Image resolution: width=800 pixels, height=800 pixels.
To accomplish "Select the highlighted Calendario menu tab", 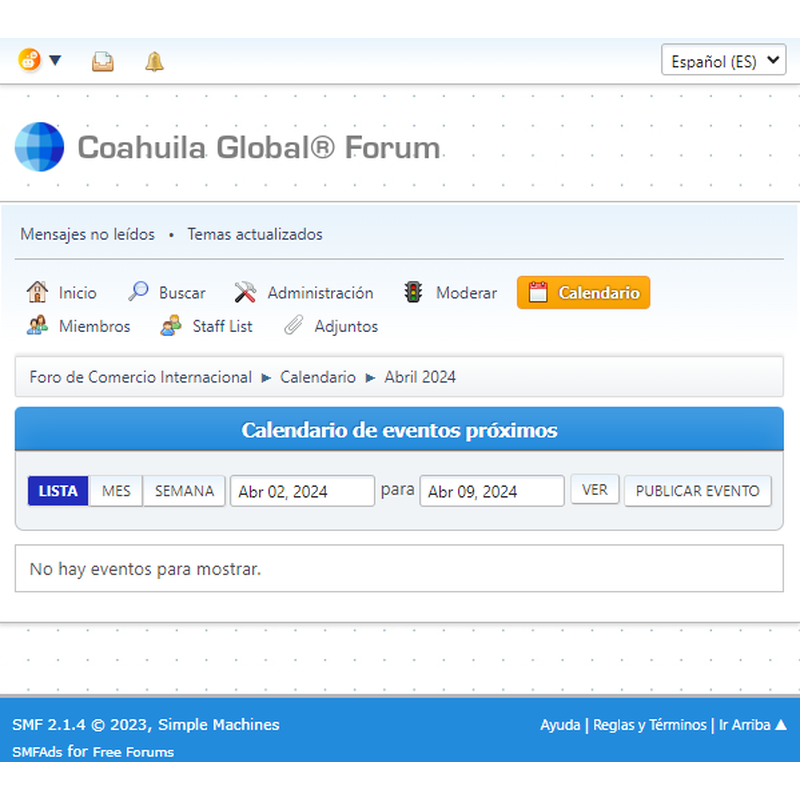I will pos(583,292).
